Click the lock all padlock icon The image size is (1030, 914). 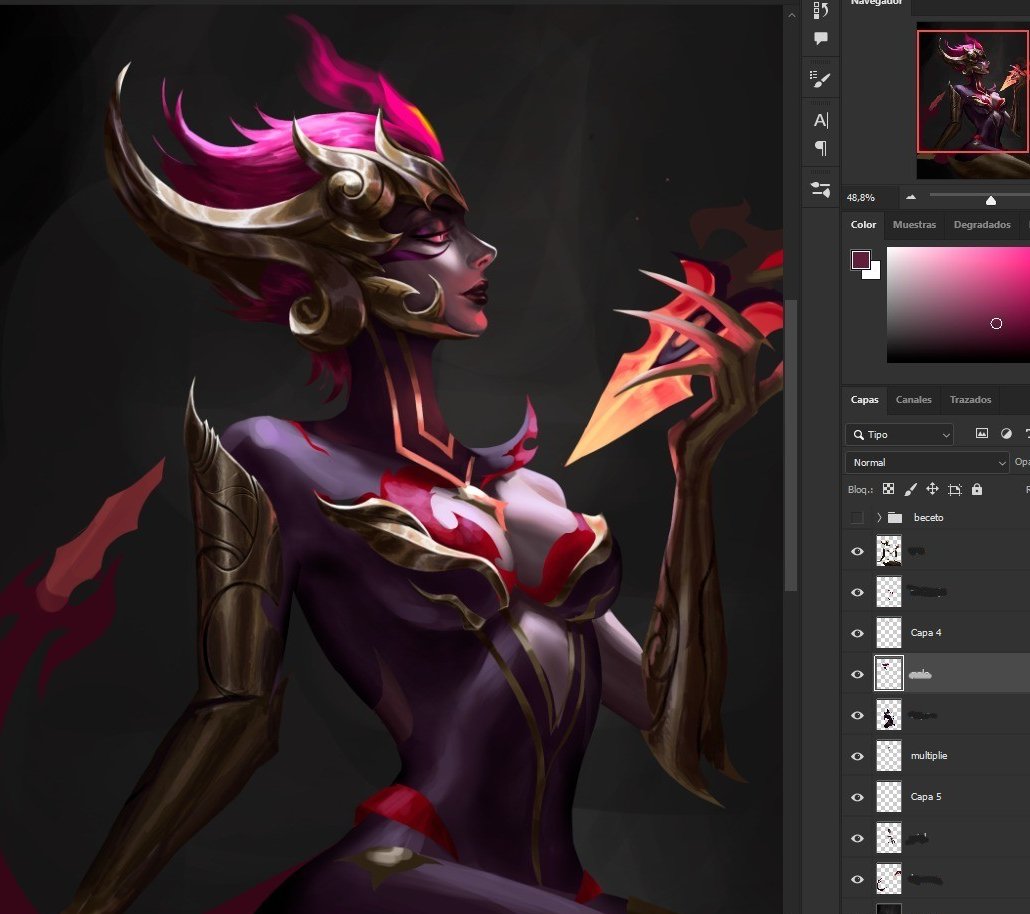point(977,489)
